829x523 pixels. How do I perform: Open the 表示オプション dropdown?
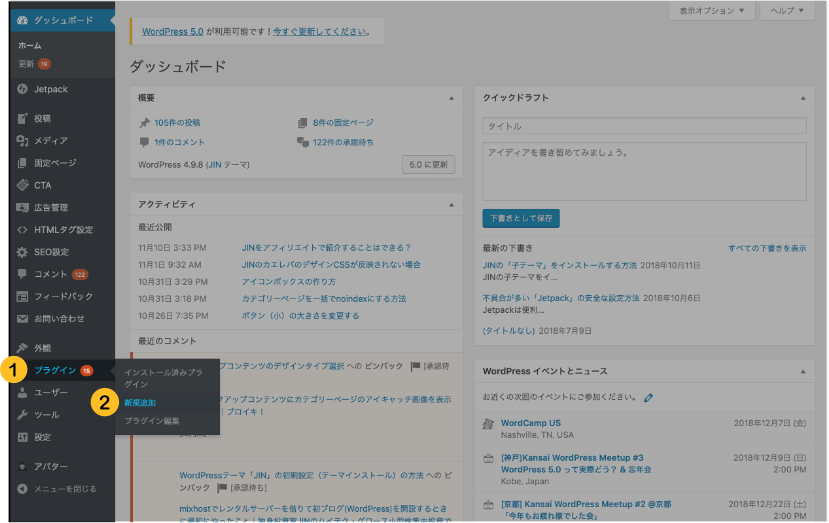coord(711,11)
